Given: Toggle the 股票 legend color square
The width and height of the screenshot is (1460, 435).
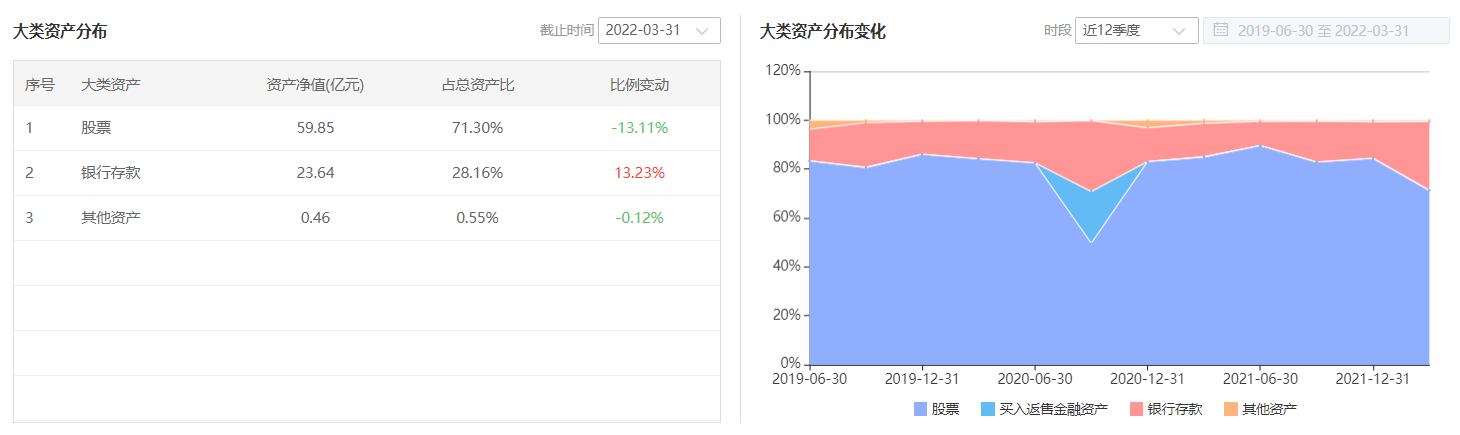Looking at the screenshot, I should coord(920,409).
